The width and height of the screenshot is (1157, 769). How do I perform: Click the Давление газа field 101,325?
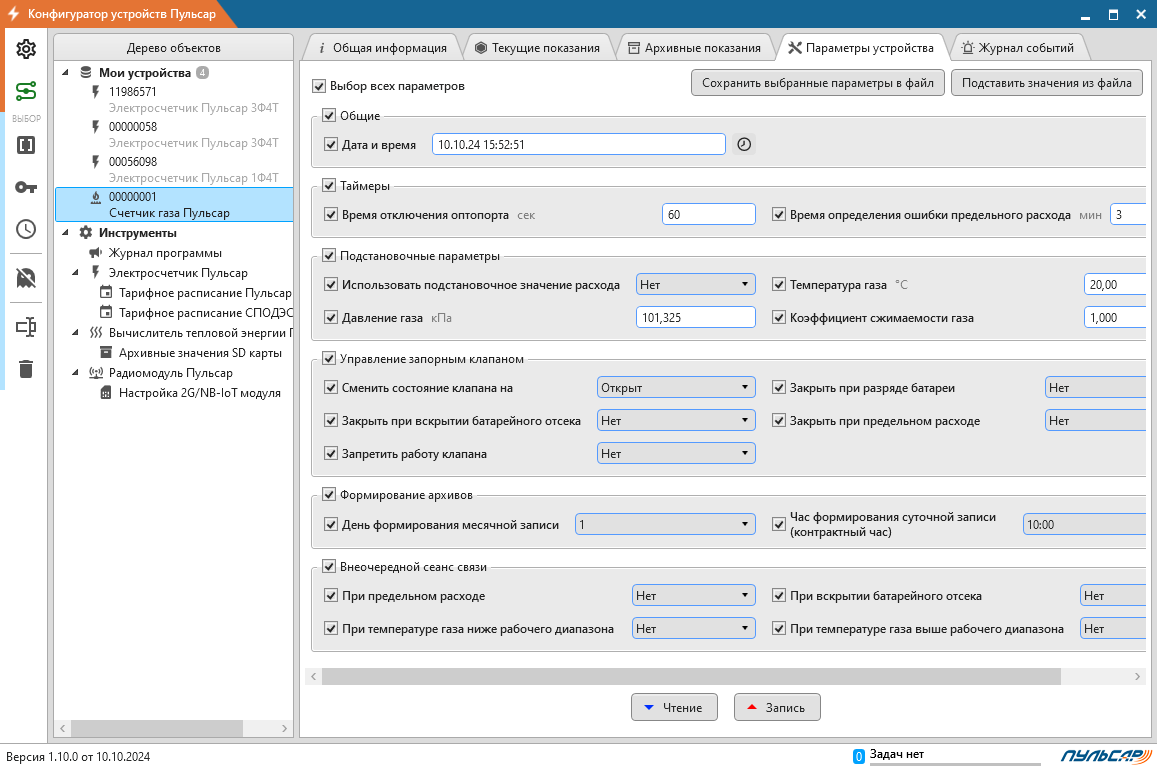coord(696,317)
